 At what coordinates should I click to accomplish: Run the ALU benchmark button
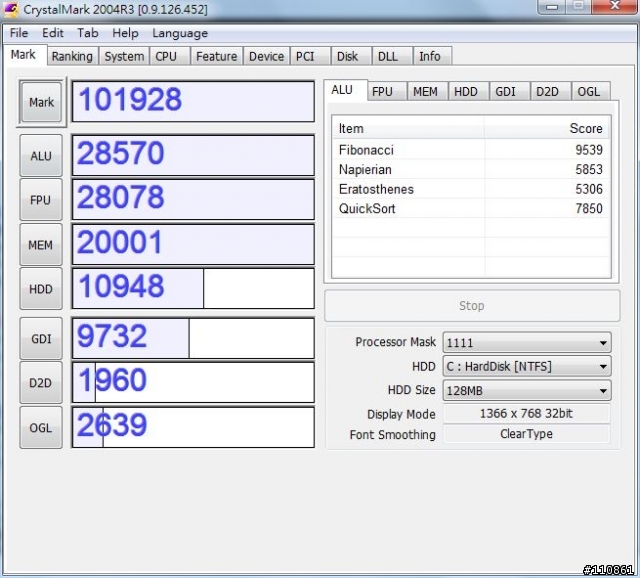41,156
